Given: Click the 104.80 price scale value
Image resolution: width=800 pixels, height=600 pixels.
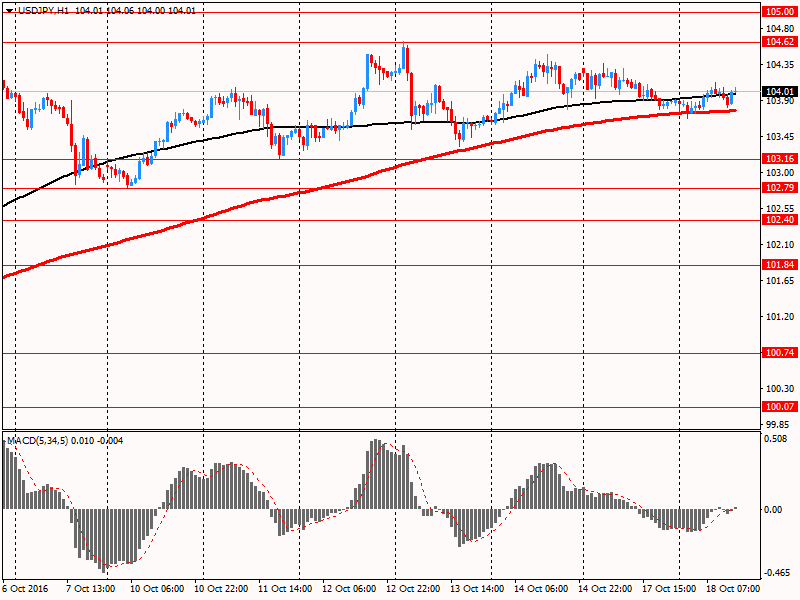Looking at the screenshot, I should tap(780, 29).
